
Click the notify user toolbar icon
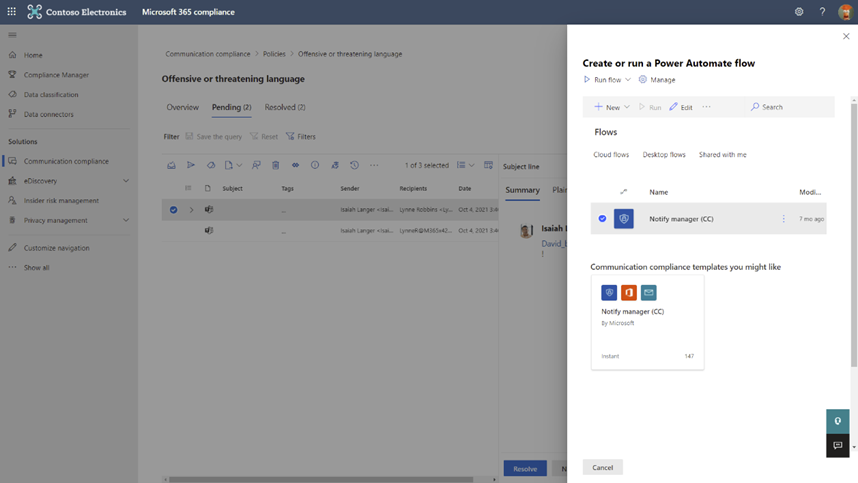tap(256, 165)
